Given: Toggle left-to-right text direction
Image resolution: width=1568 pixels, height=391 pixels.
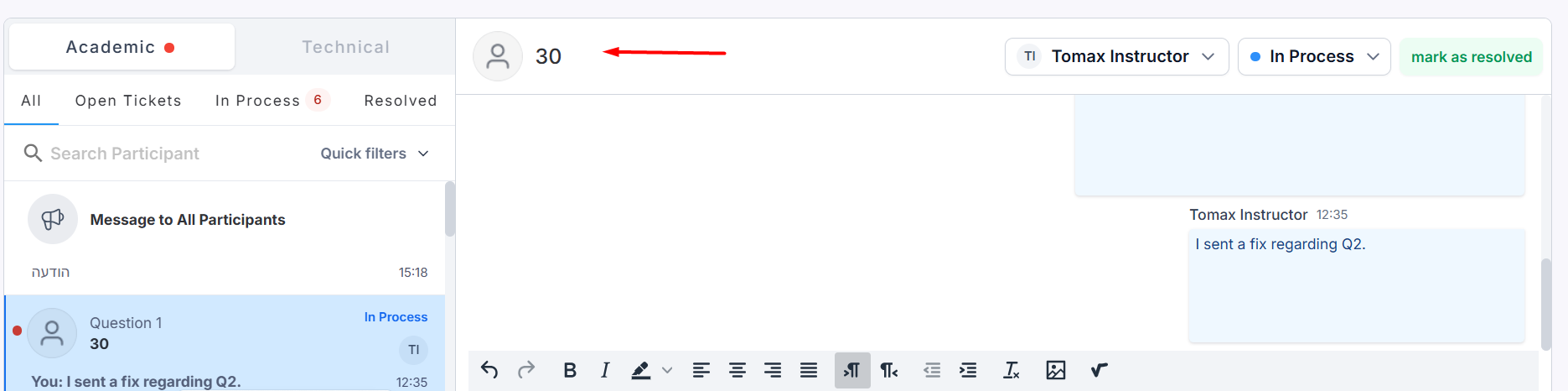Looking at the screenshot, I should coord(852,370).
